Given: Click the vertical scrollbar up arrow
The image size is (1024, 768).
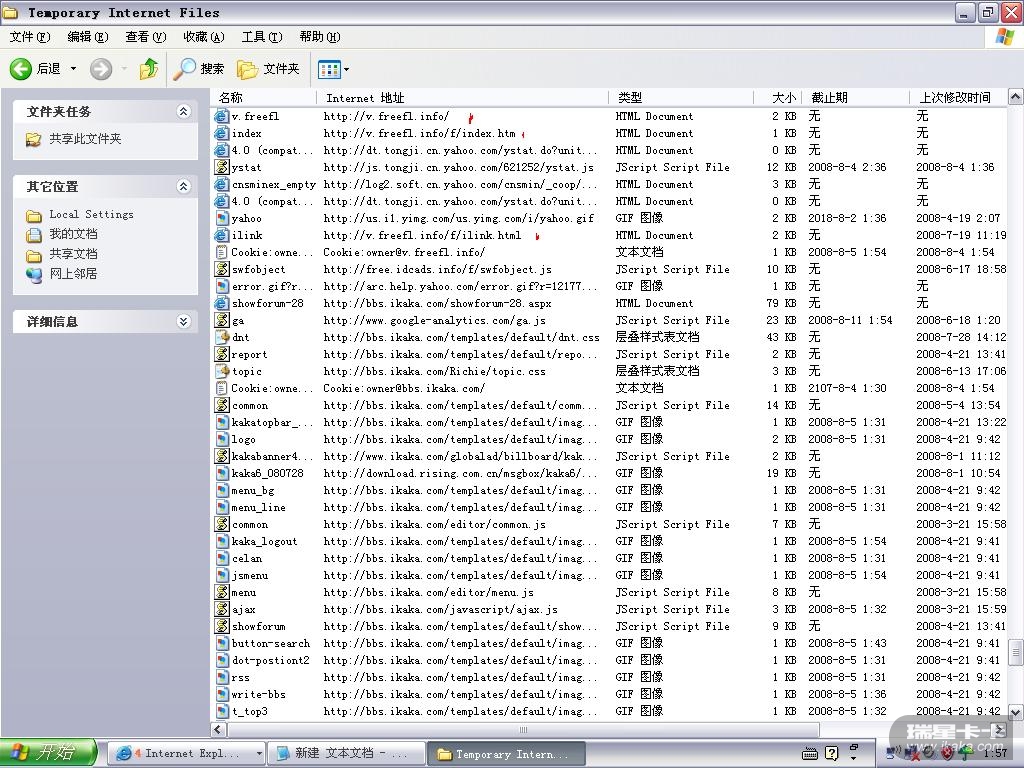Looking at the screenshot, I should [1016, 98].
